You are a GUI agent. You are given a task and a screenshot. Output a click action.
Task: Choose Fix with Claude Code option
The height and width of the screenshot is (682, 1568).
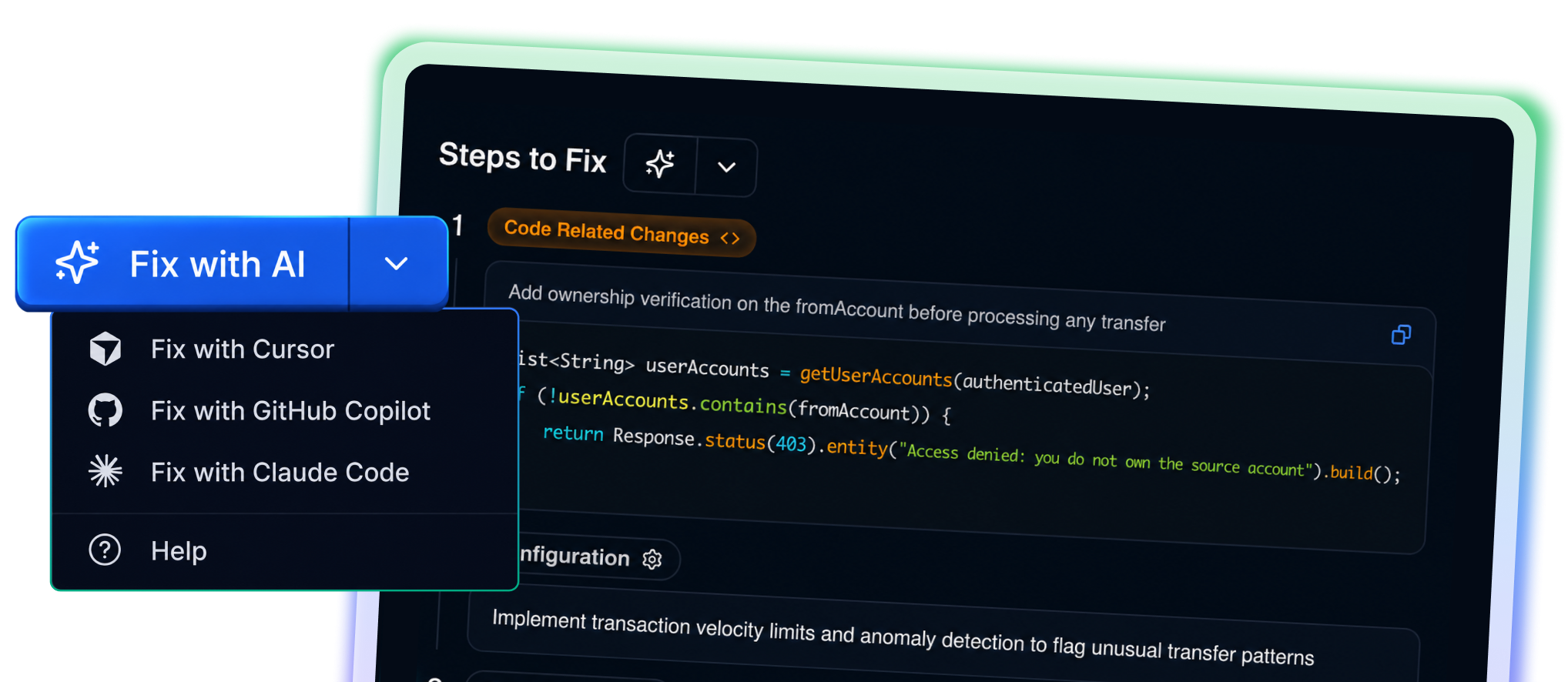285,472
